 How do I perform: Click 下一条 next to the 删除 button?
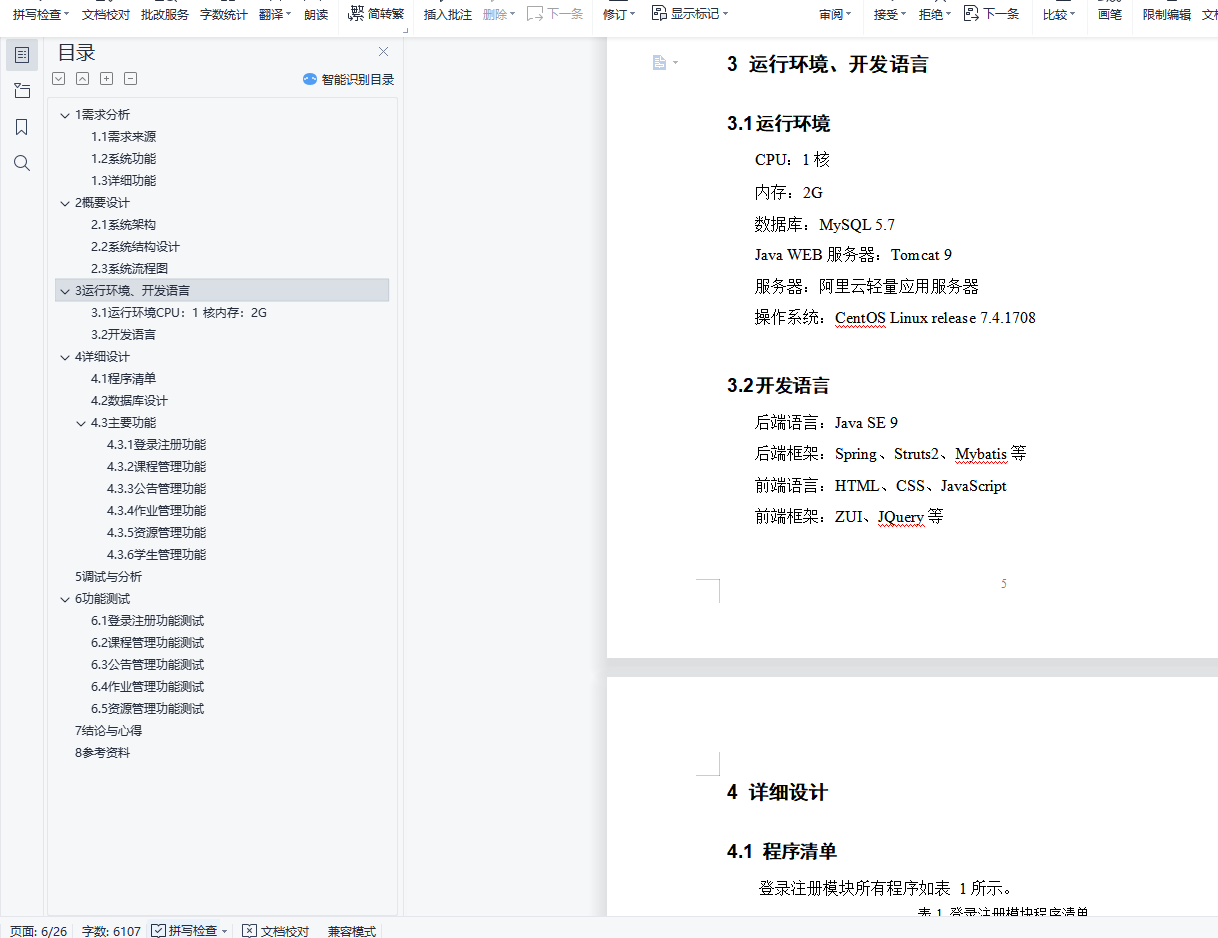555,14
